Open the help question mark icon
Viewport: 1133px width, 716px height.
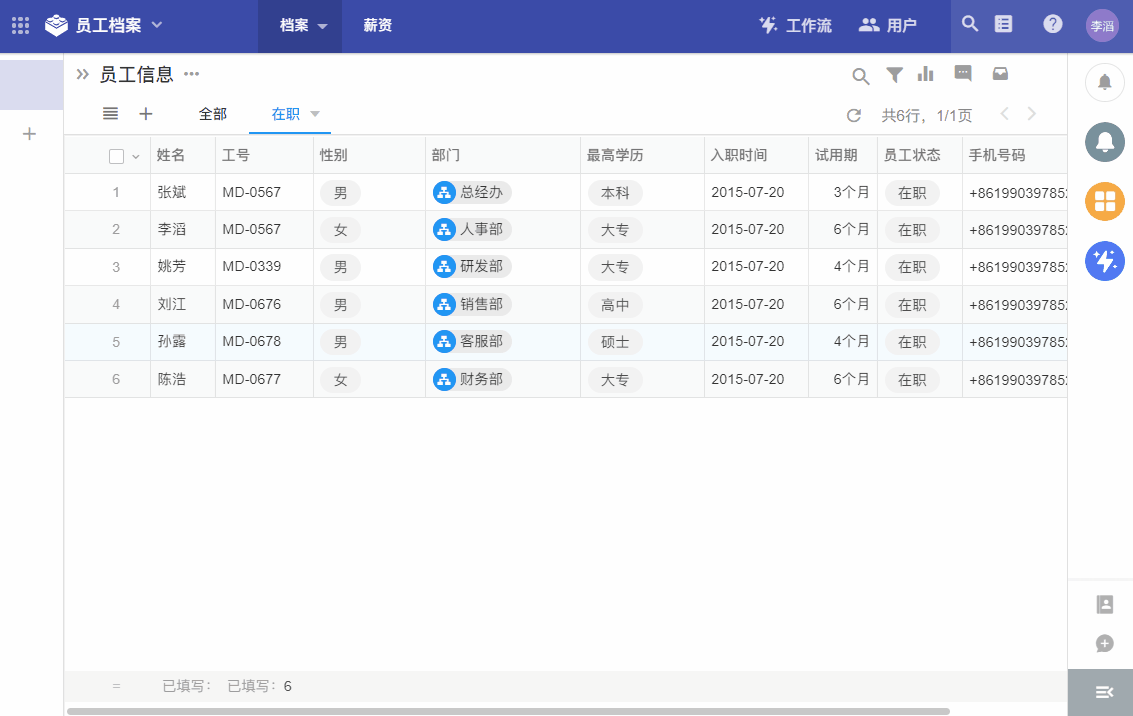1053,25
